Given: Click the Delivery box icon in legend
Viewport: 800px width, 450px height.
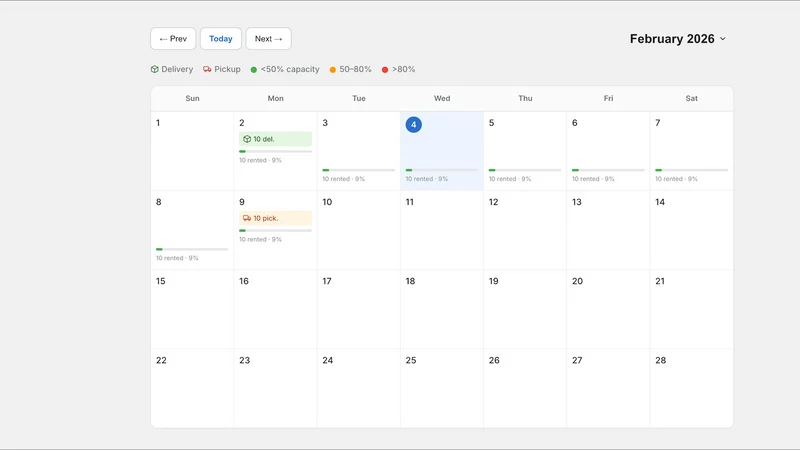Looking at the screenshot, I should coord(155,69).
